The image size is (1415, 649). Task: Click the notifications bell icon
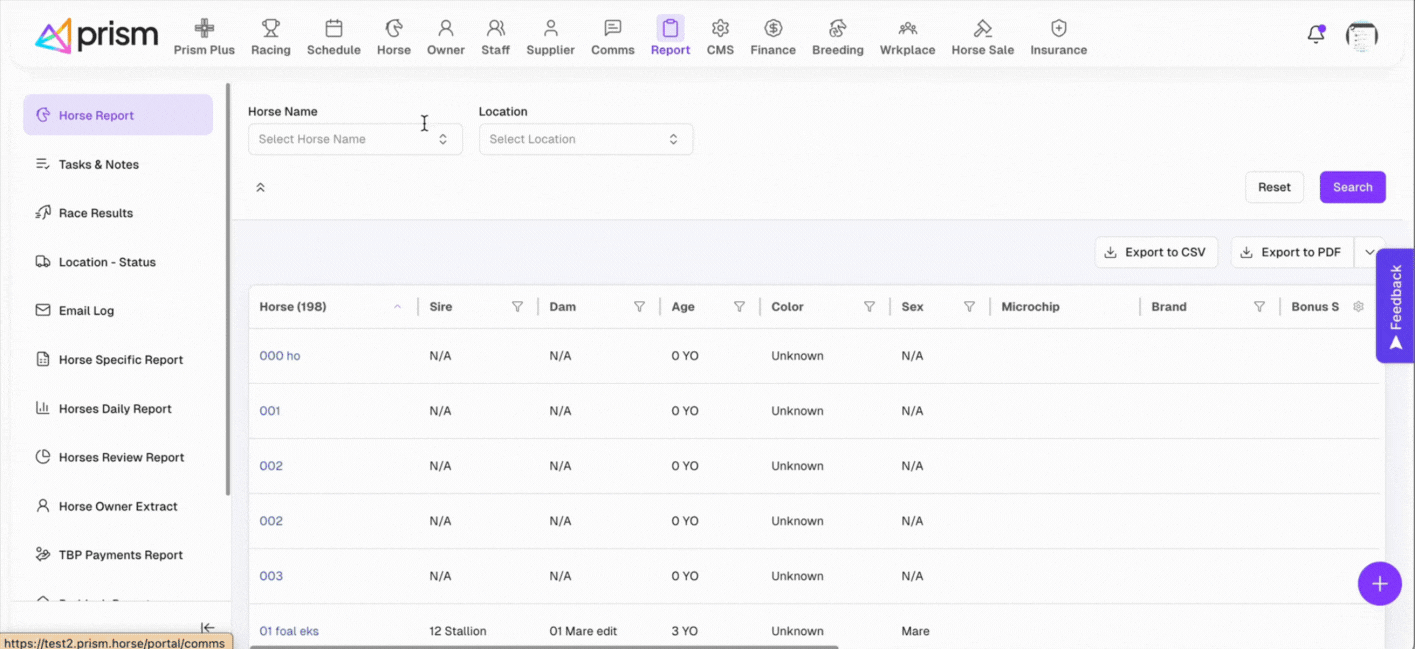point(1315,35)
